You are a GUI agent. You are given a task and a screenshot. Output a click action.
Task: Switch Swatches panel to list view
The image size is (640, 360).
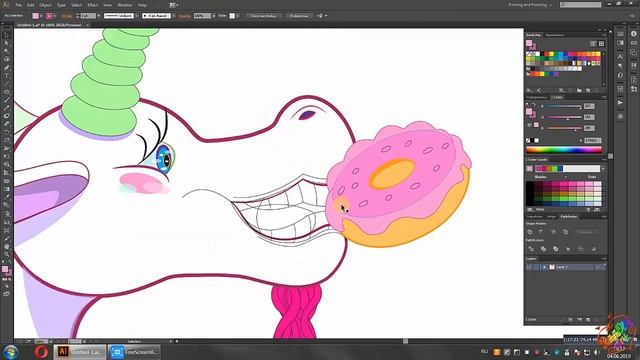coord(593,43)
